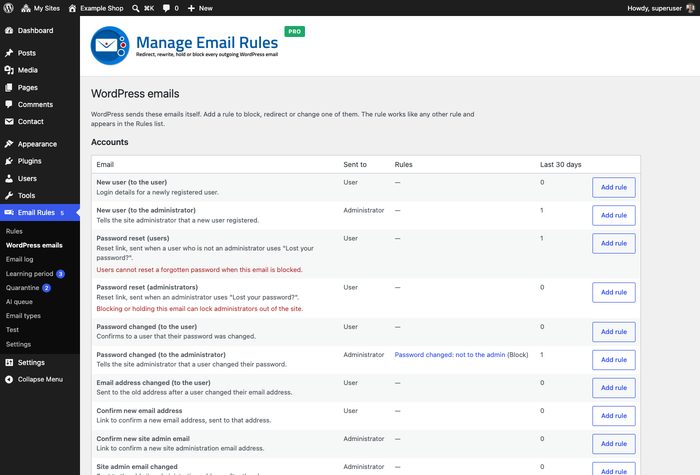The height and width of the screenshot is (475, 700).
Task: Click the Email Rules menu icon
Action: click(9, 212)
